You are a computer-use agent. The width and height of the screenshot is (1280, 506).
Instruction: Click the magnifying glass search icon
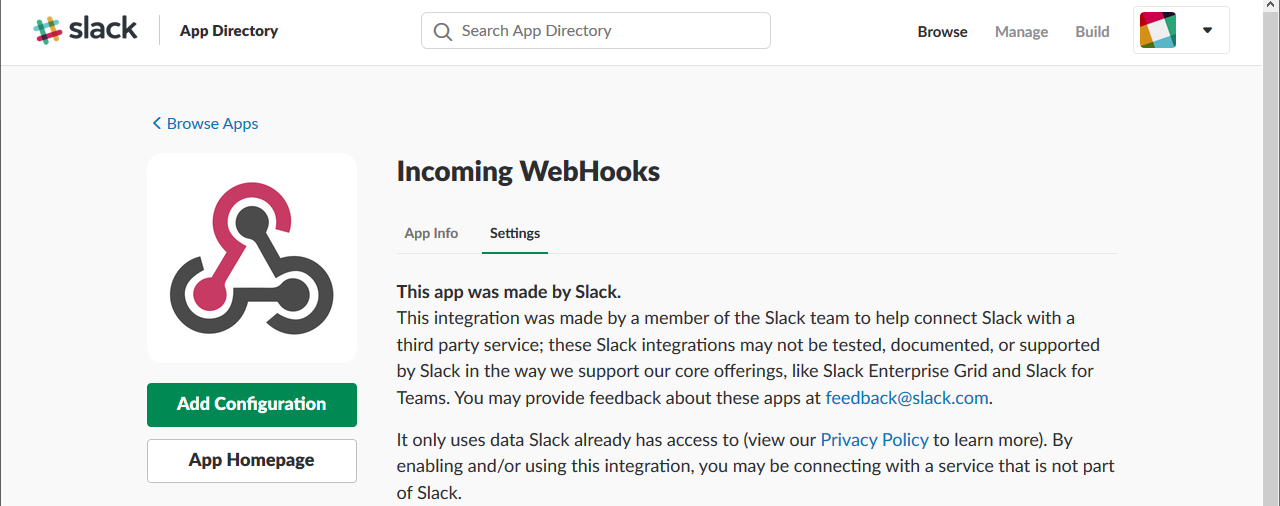(443, 31)
